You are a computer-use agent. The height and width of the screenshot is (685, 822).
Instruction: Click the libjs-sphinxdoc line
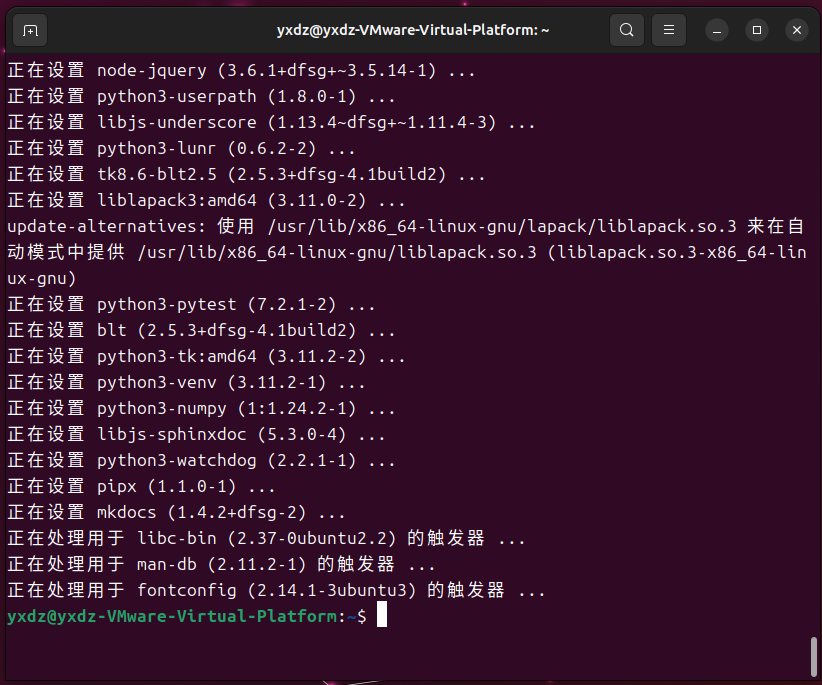coord(196,434)
